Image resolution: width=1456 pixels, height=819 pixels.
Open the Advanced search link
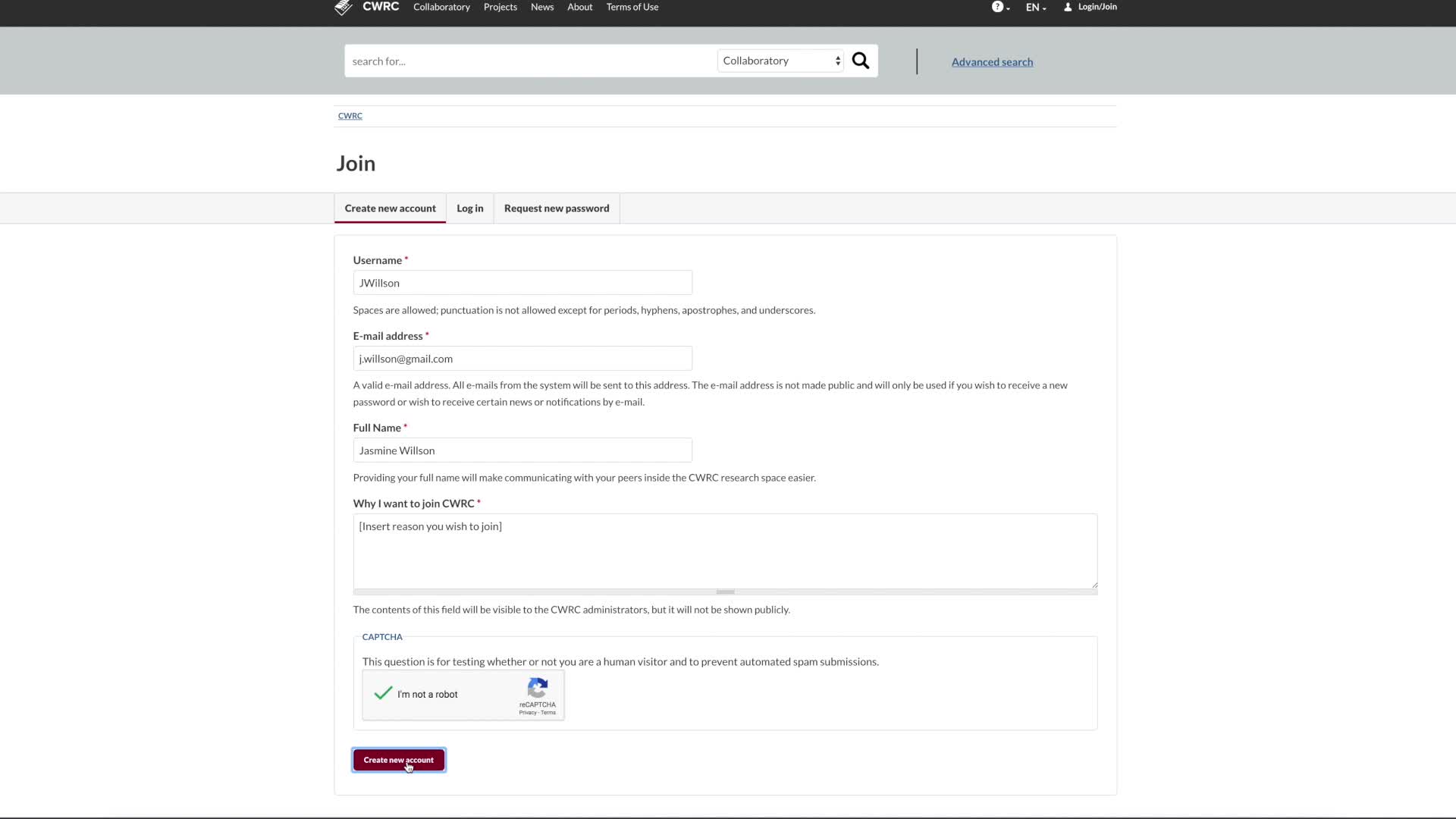(992, 62)
